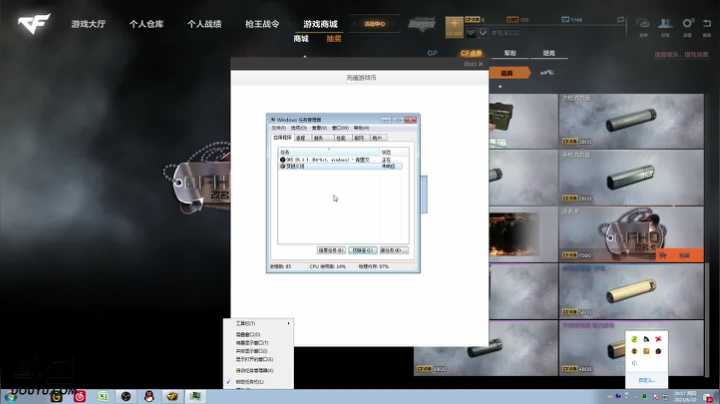Select the 游戏商城 game store tab
The height and width of the screenshot is (404, 720).
point(320,24)
